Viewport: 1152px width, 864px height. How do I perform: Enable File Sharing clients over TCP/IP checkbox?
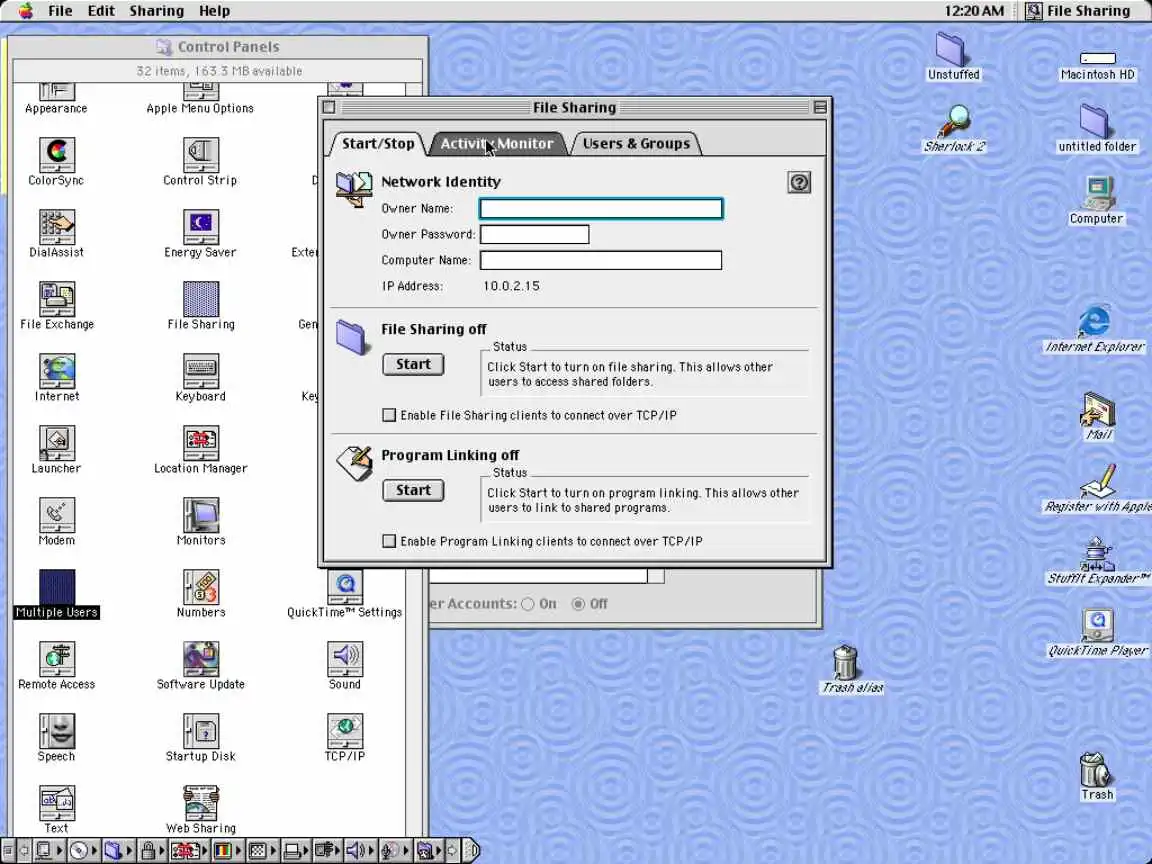(389, 415)
